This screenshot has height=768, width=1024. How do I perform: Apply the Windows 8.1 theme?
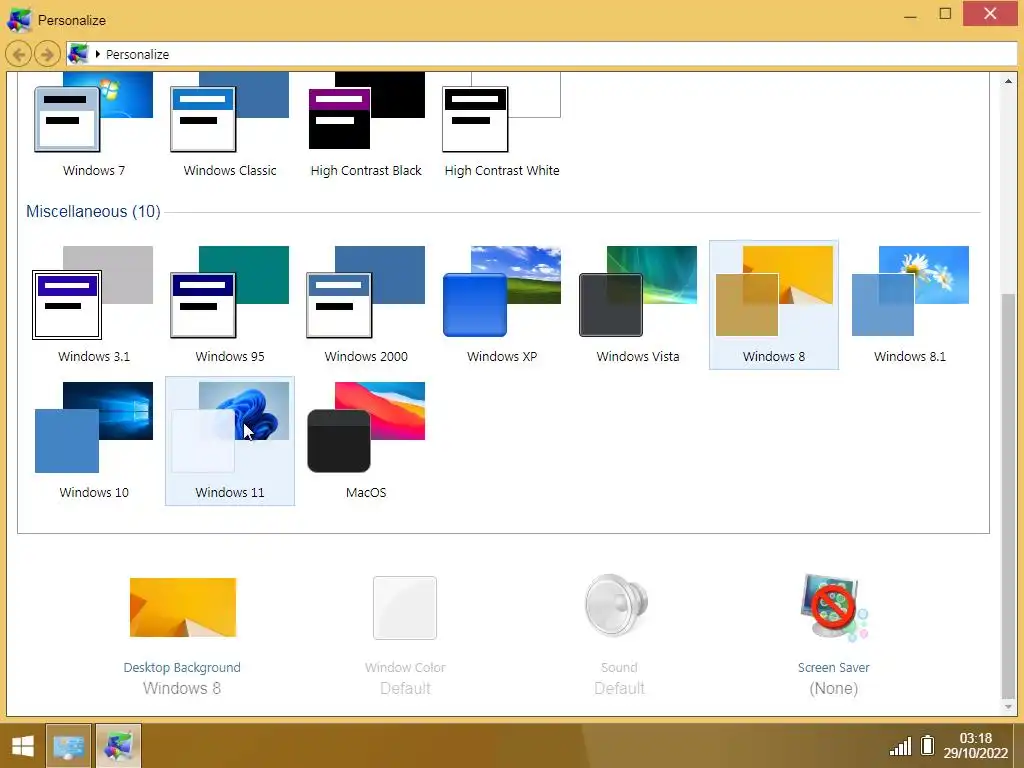(x=910, y=304)
